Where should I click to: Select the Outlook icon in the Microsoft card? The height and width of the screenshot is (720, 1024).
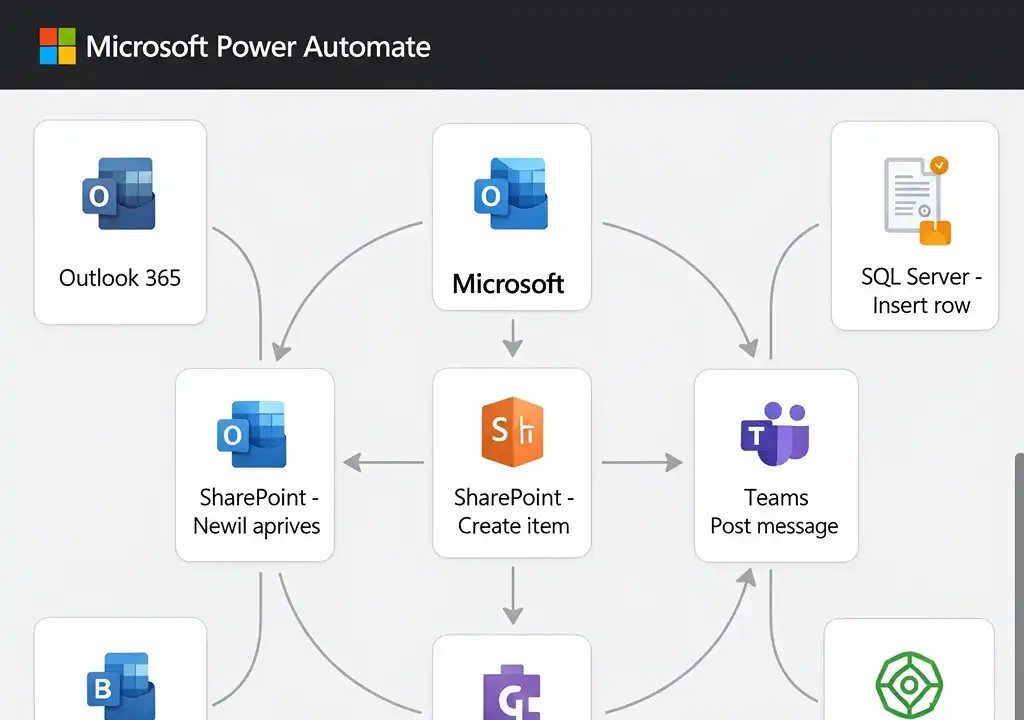point(511,193)
